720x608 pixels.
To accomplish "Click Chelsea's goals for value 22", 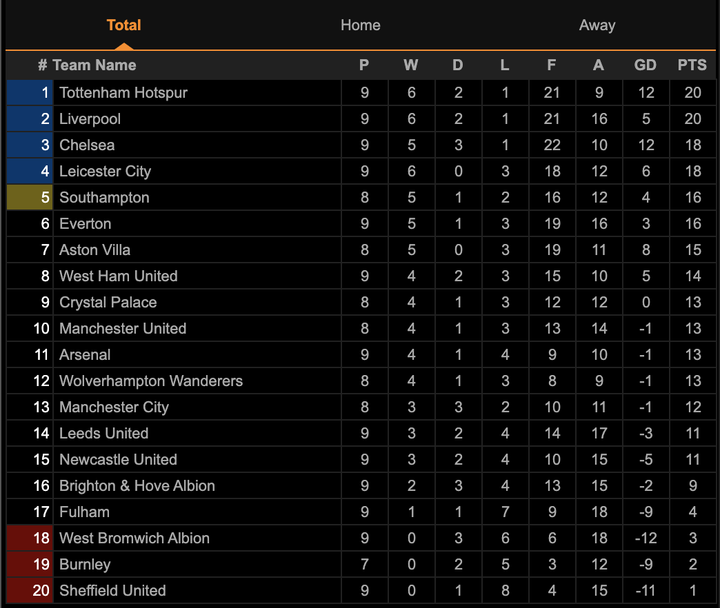I will click(x=551, y=145).
